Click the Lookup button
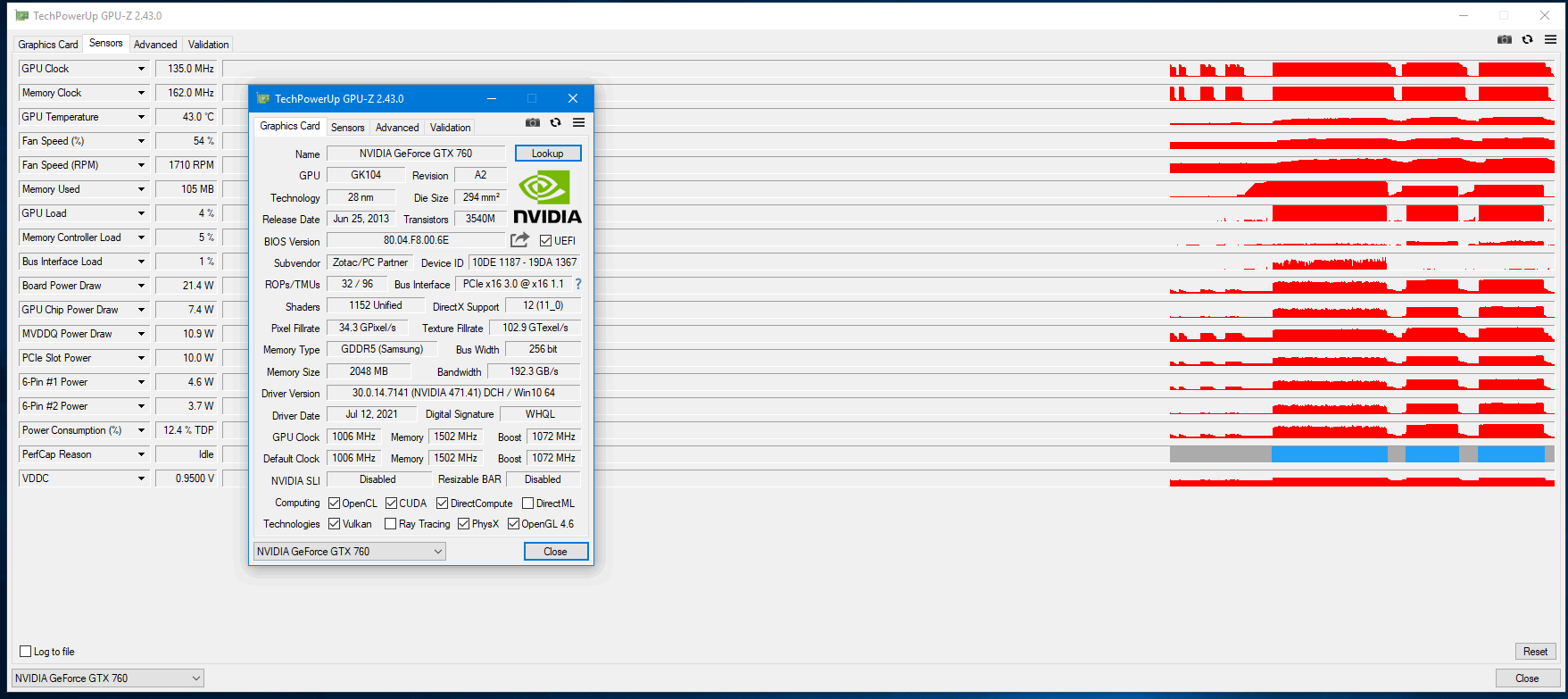The height and width of the screenshot is (699, 1568). click(x=548, y=154)
